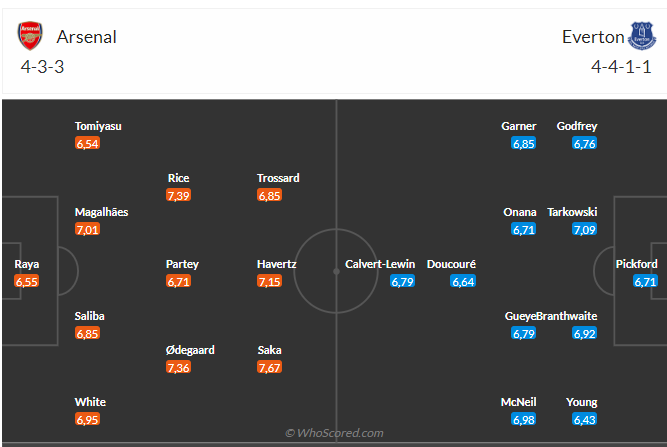Select Tomiyasu's player name

[x=98, y=126]
